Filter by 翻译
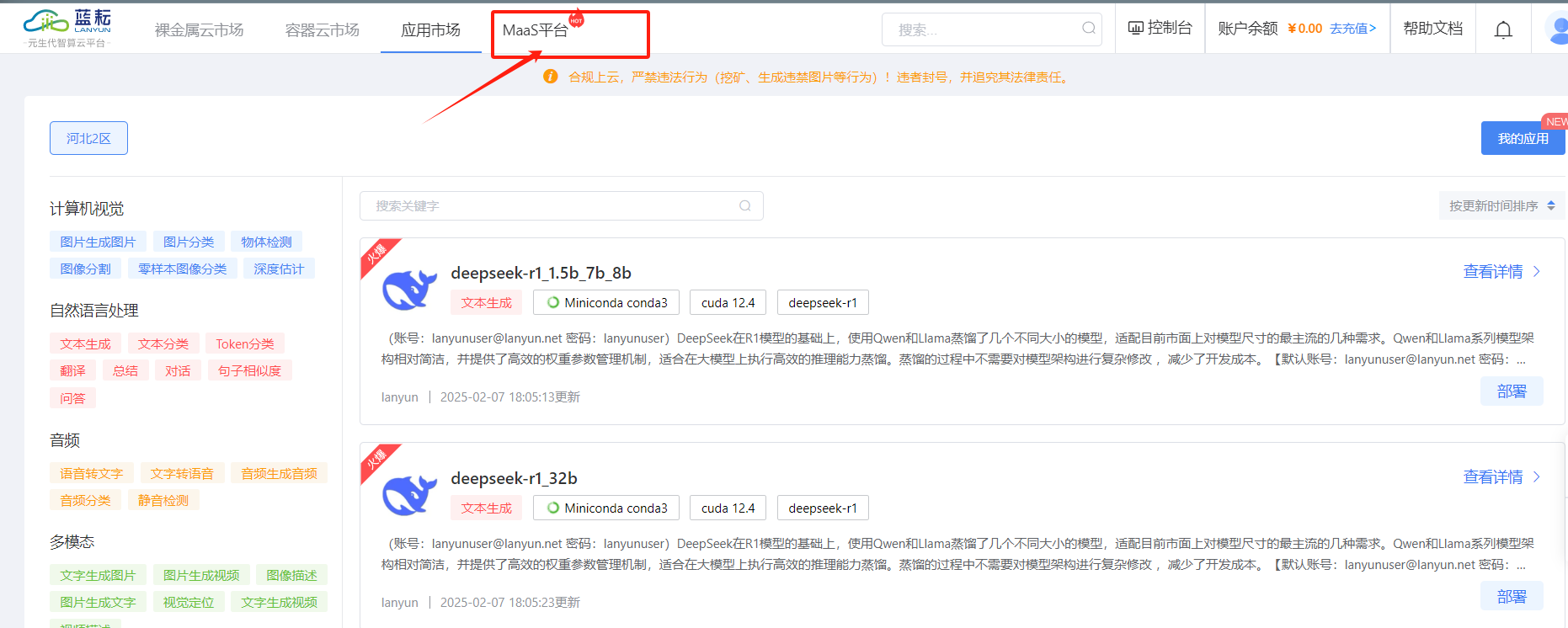Screen dimensions: 1568x628 [72, 370]
